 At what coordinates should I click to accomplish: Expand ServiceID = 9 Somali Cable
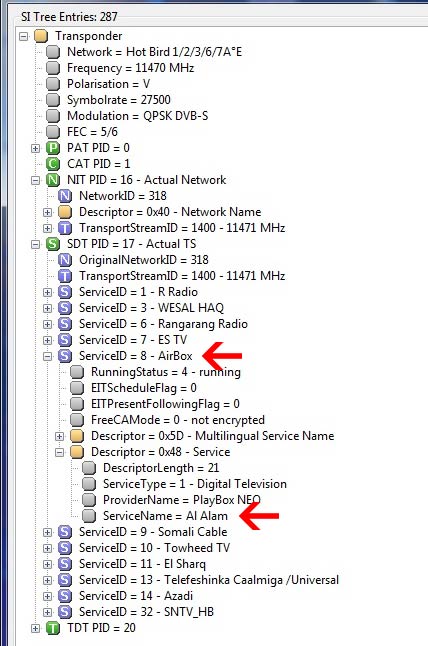[x=48, y=532]
